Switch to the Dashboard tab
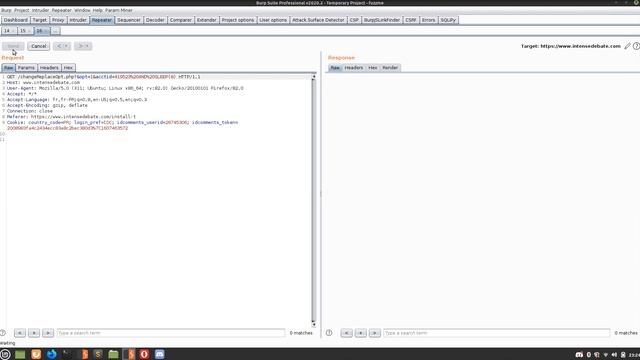The width and height of the screenshot is (640, 360). tap(16, 20)
